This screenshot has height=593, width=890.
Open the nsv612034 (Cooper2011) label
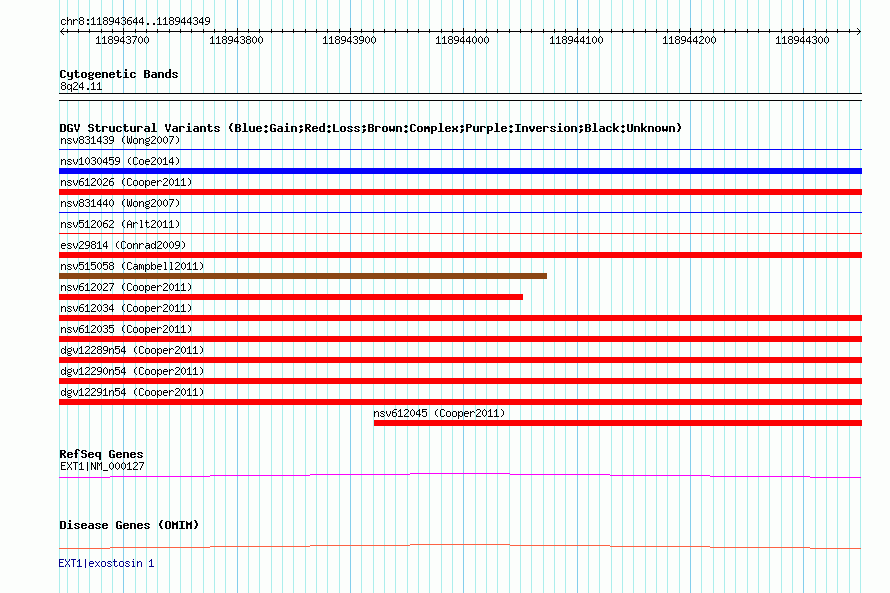(126, 308)
